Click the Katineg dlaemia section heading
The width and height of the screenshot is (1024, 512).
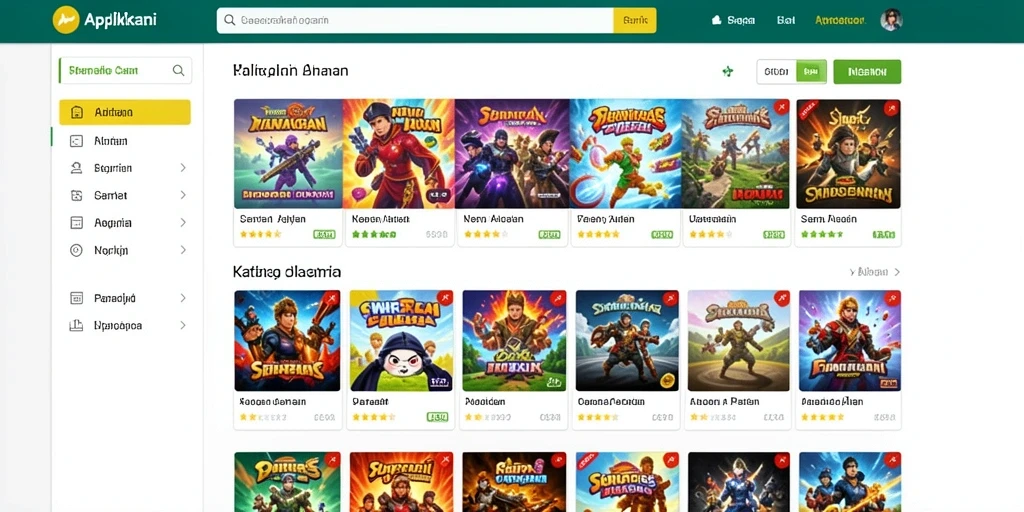(x=287, y=271)
